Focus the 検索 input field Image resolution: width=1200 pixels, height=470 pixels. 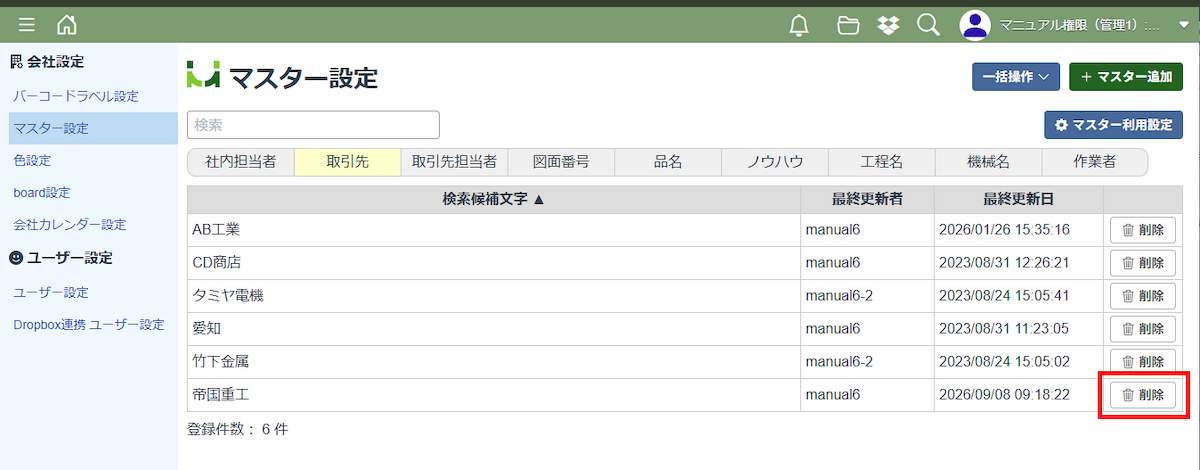pyautogui.click(x=313, y=125)
